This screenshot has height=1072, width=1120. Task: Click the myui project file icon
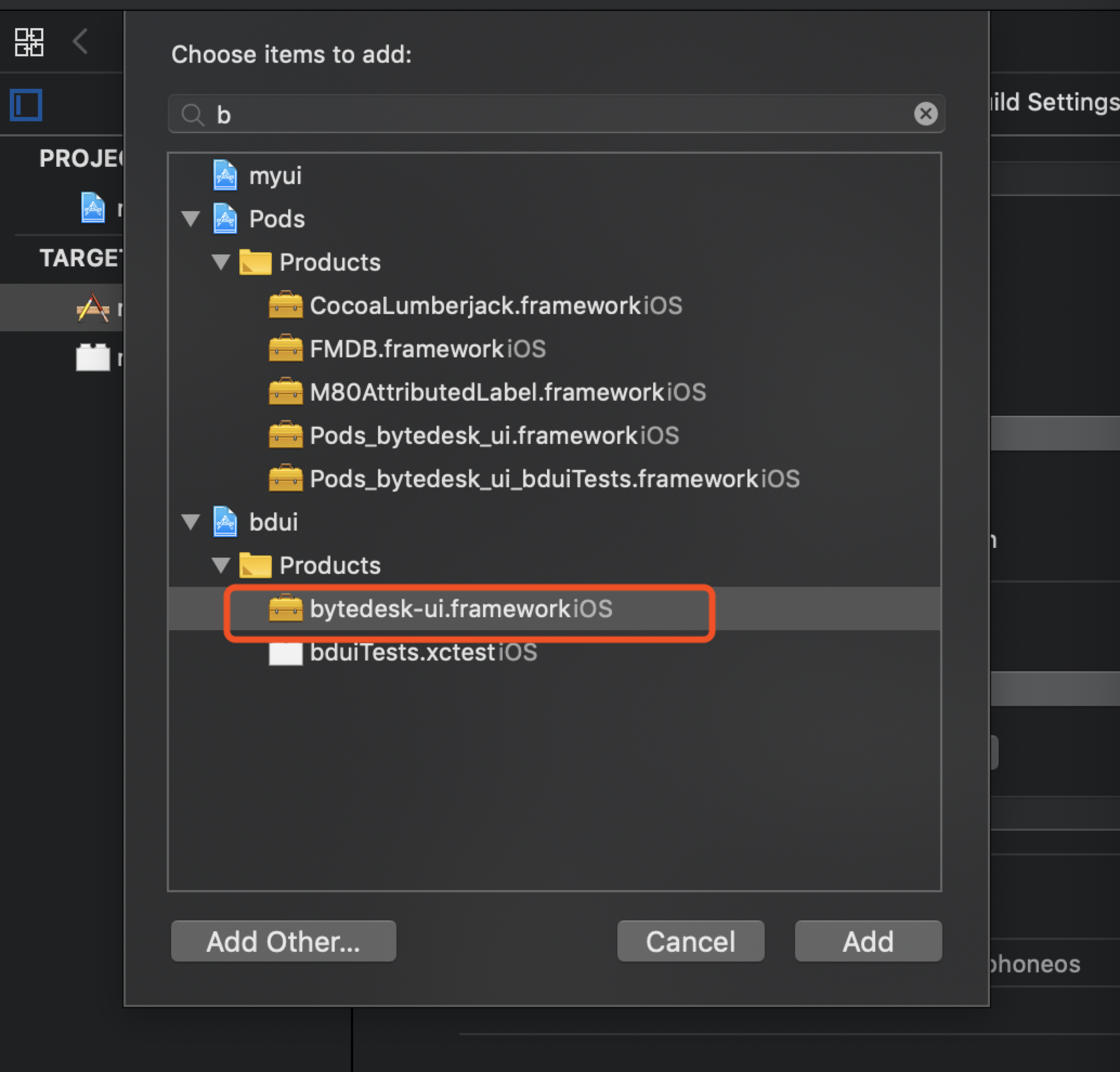(x=225, y=175)
